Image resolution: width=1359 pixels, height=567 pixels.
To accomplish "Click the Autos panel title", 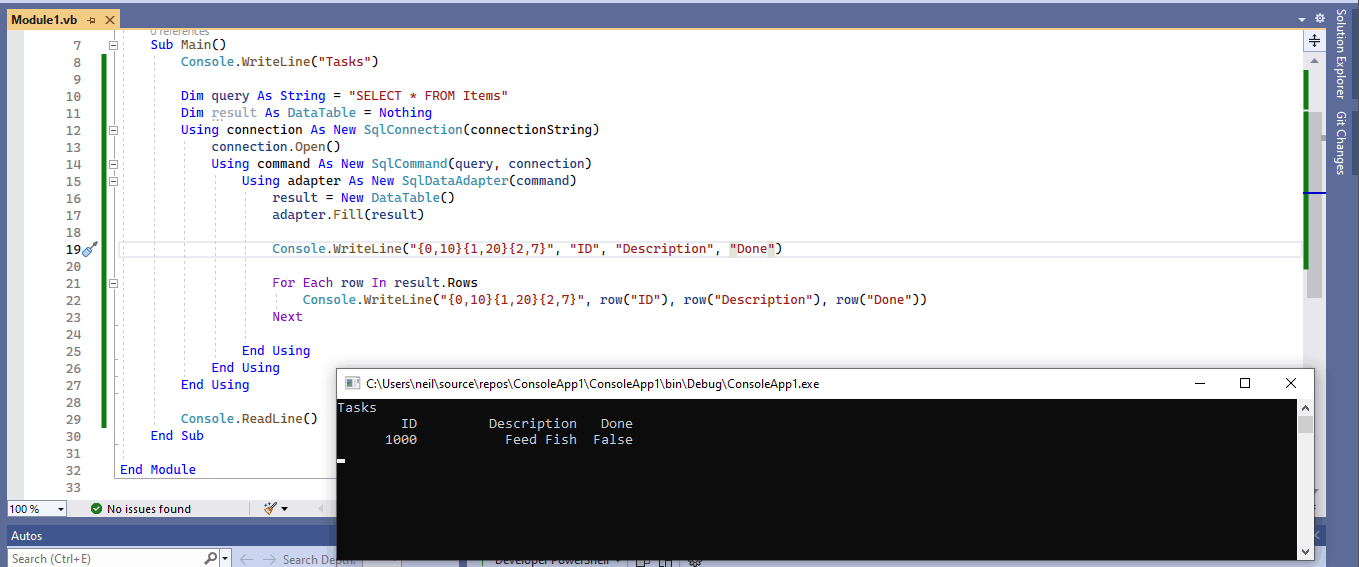I will pos(27,536).
